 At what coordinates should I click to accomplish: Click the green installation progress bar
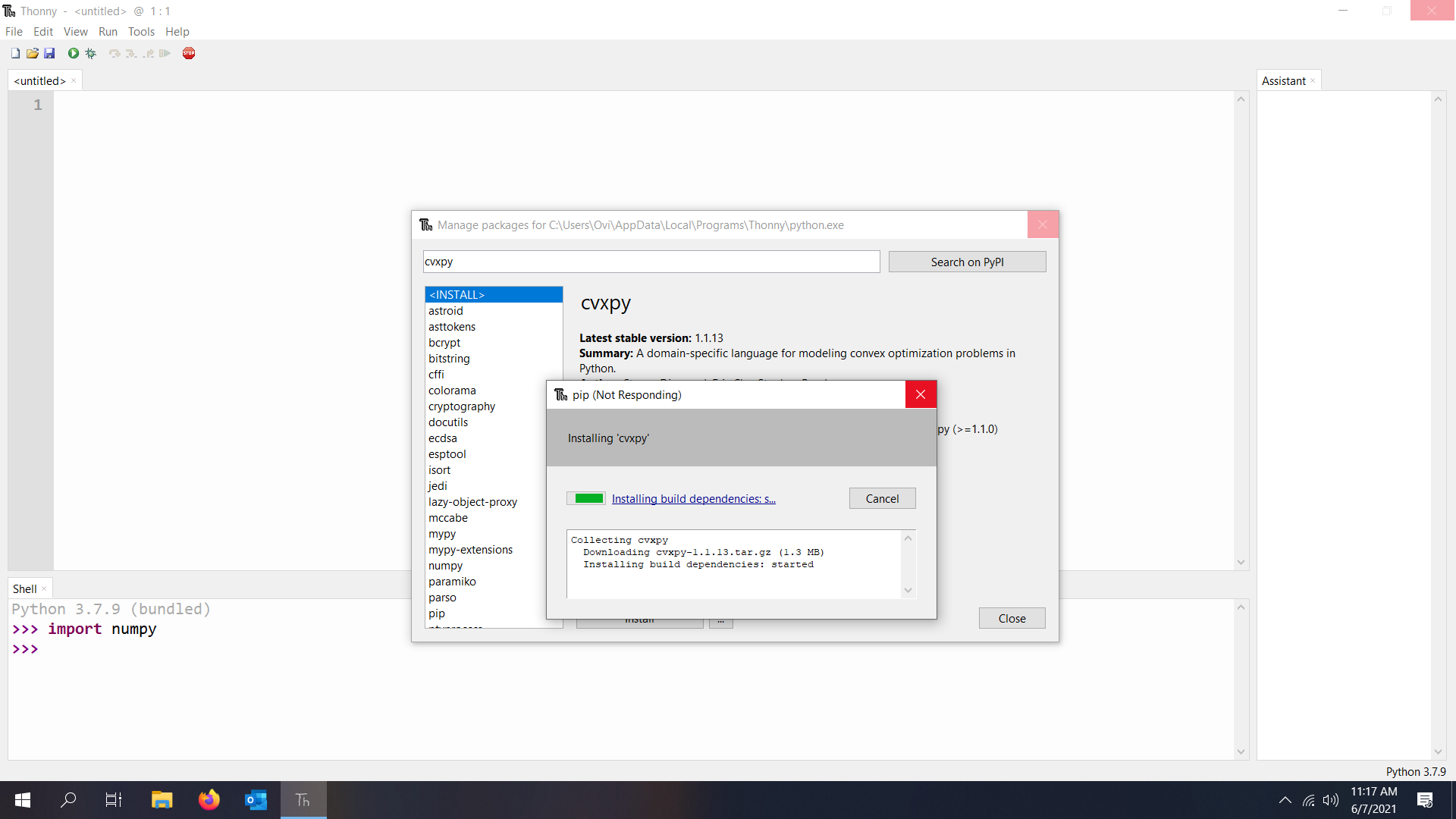click(585, 498)
